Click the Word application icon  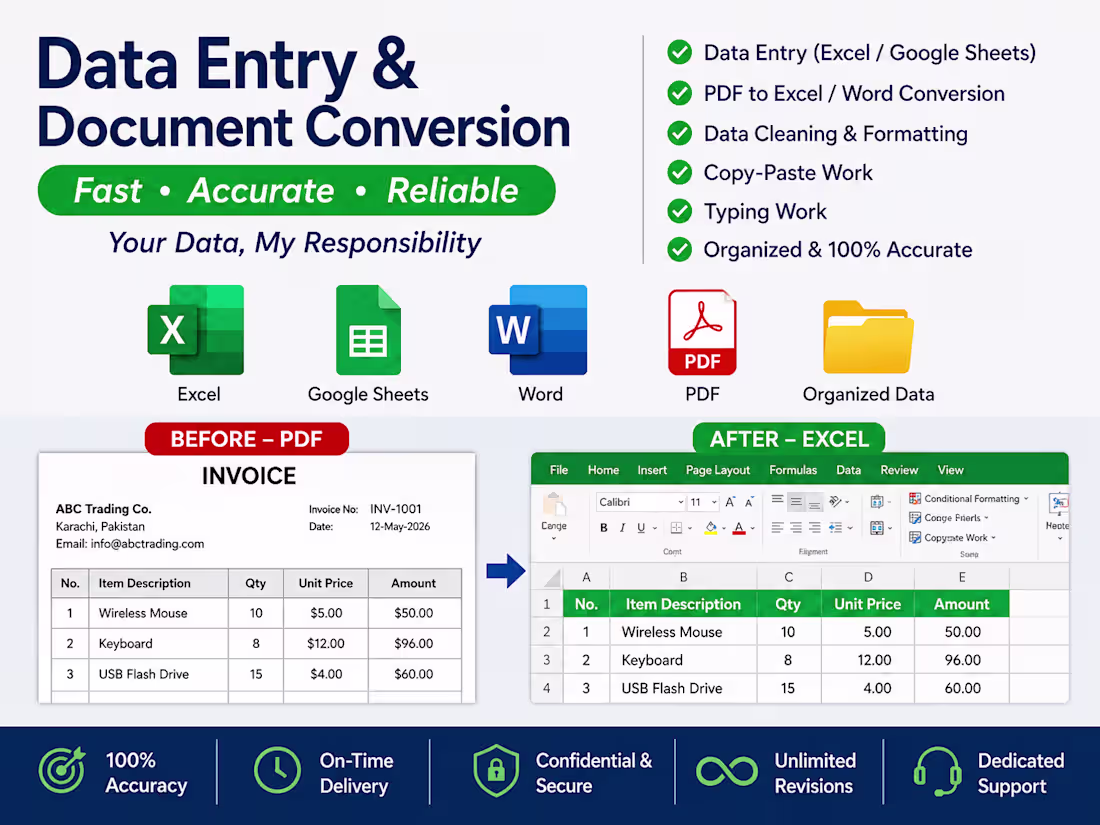(538, 330)
